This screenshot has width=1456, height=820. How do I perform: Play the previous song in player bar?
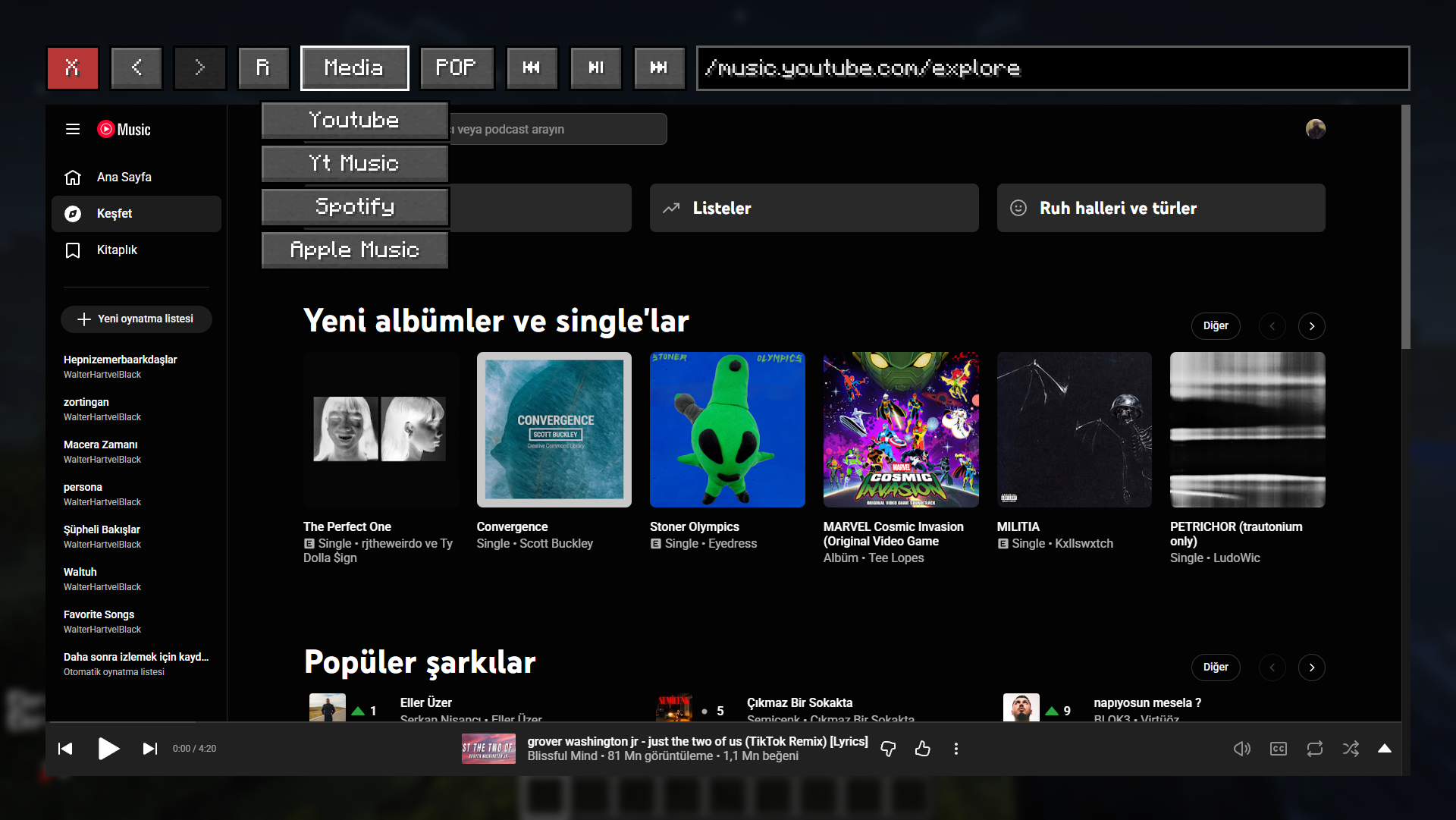tap(65, 749)
